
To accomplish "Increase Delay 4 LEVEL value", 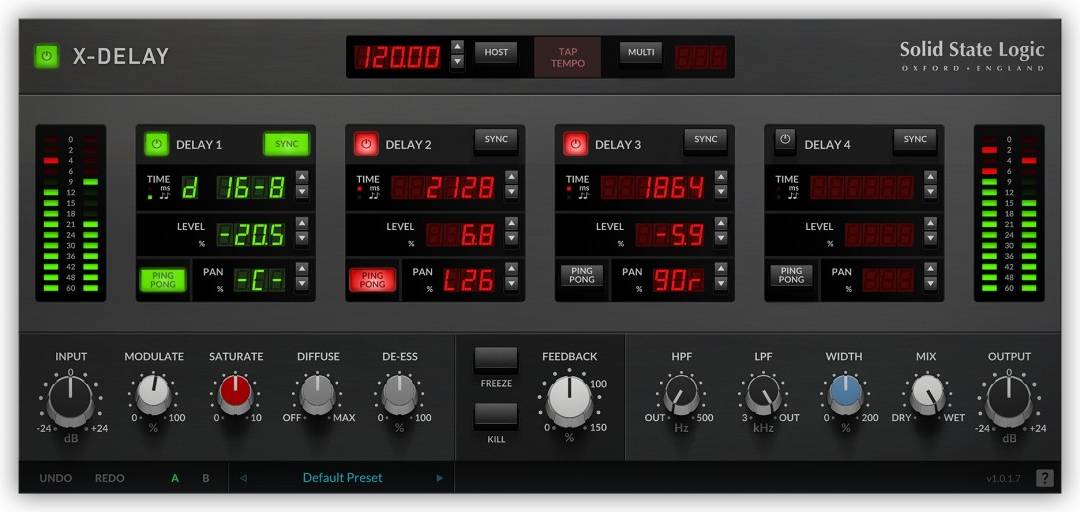I will (931, 223).
